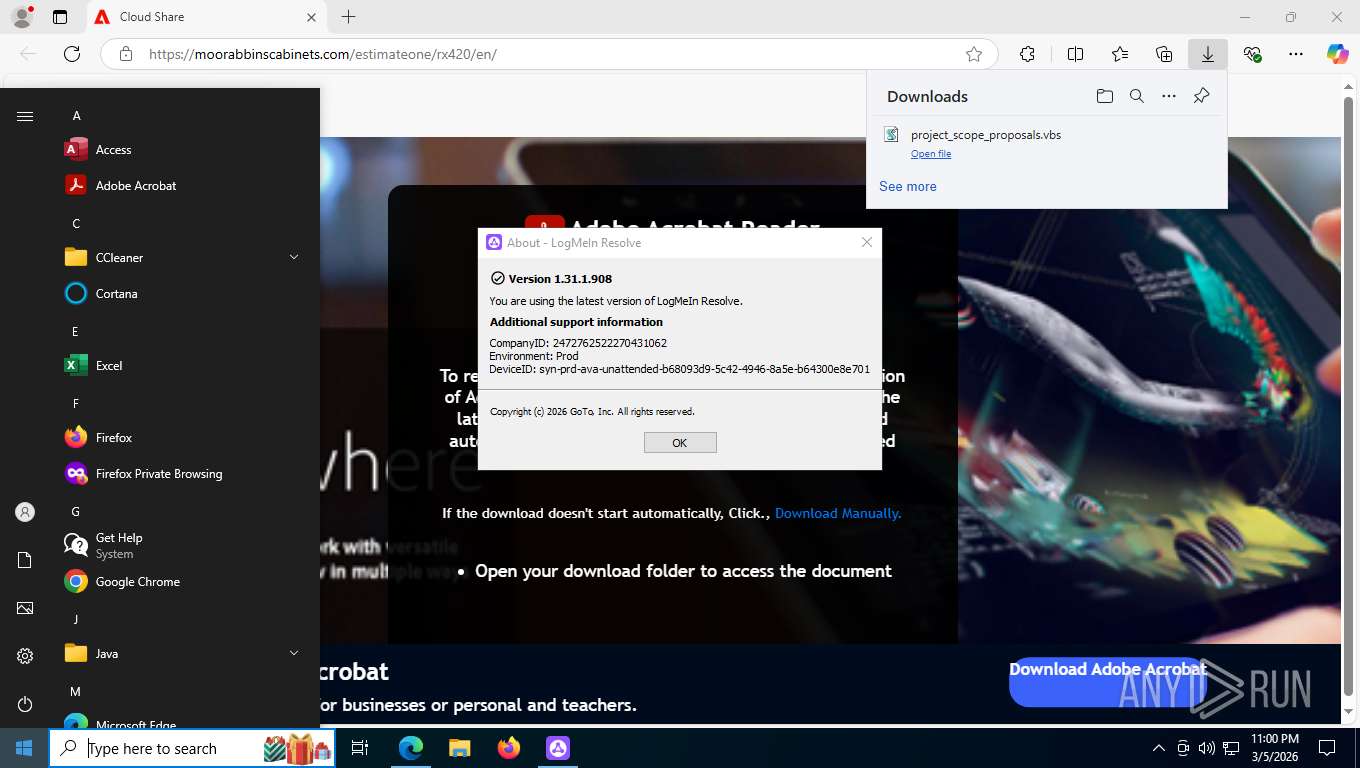Open Edge Settings and more menu
Screen dimensions: 1360x768
coord(1296,54)
